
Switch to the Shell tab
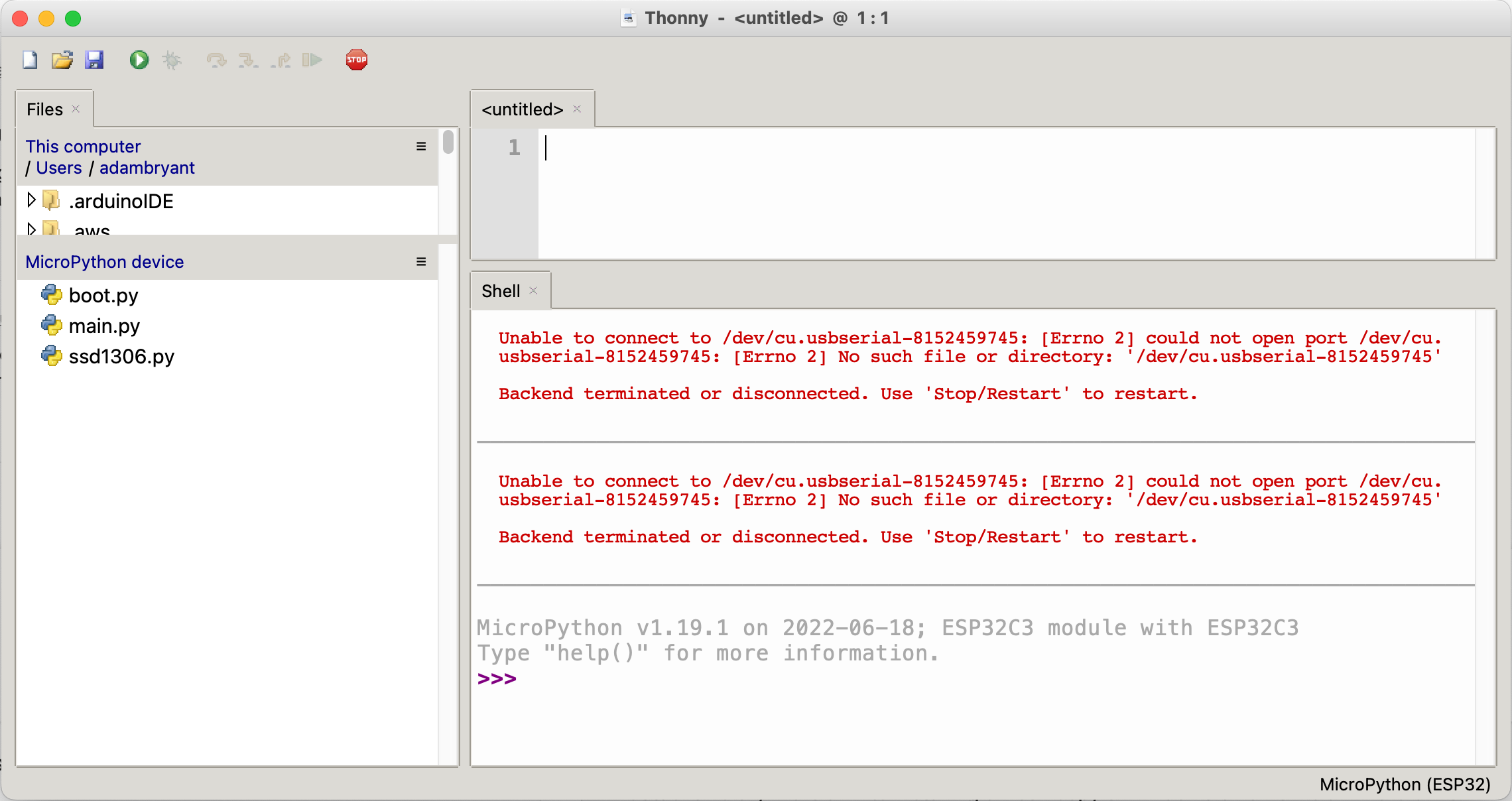coord(501,291)
